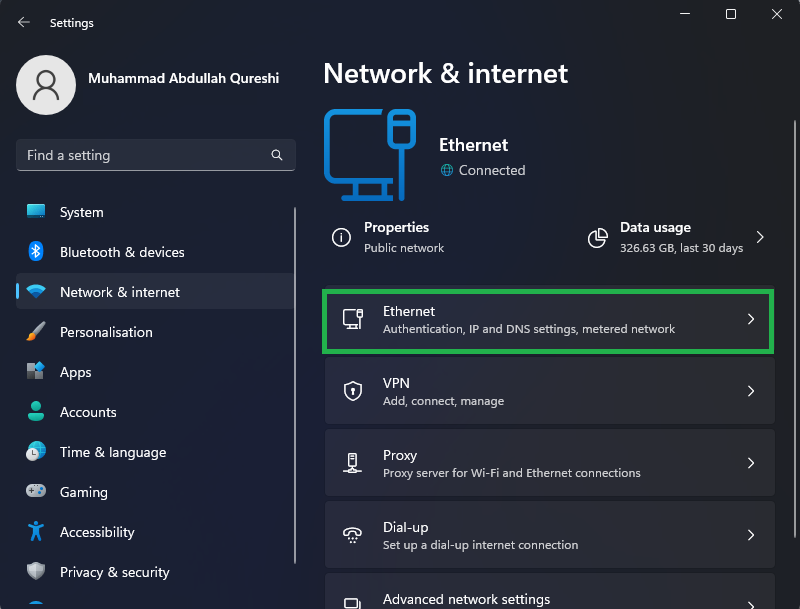This screenshot has width=800, height=609.
Task: Click the Gaming controller icon
Action: click(x=36, y=492)
